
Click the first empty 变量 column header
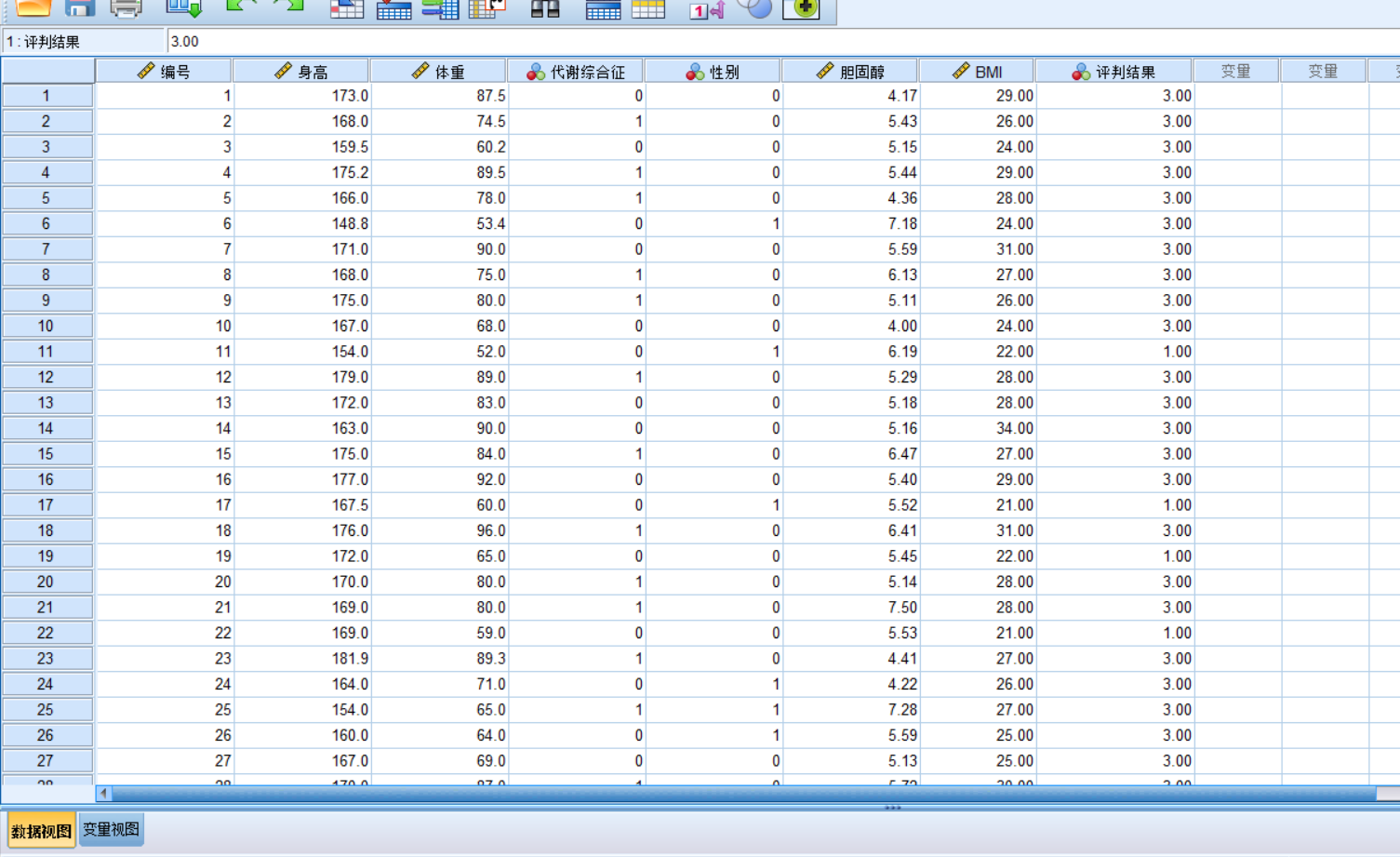(x=1236, y=72)
